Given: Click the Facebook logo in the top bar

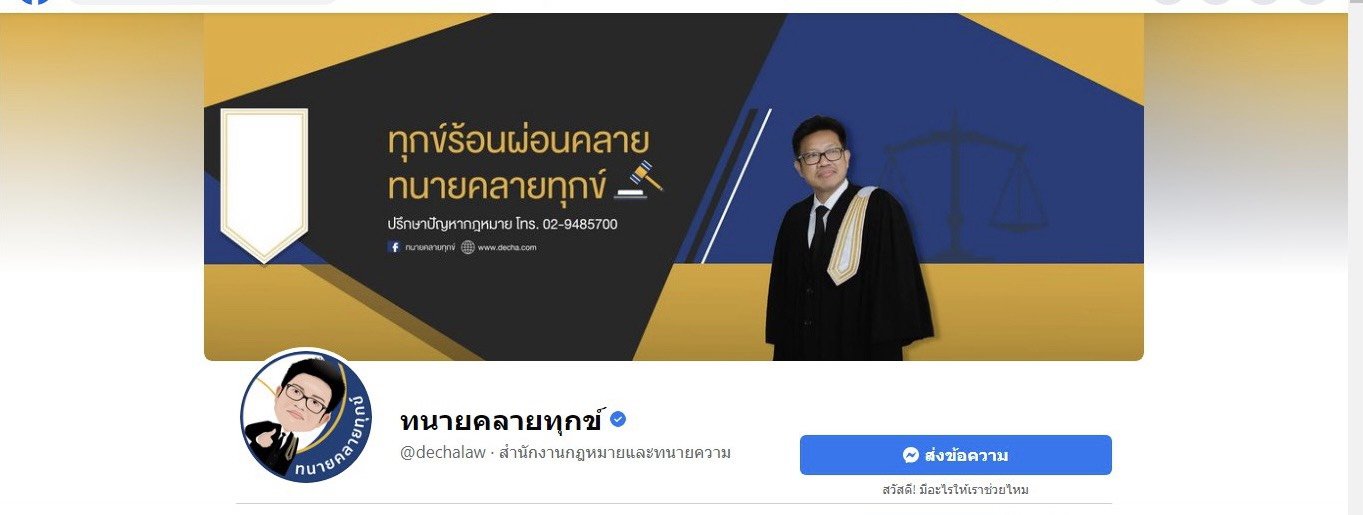Looking at the screenshot, I should [35, 2].
